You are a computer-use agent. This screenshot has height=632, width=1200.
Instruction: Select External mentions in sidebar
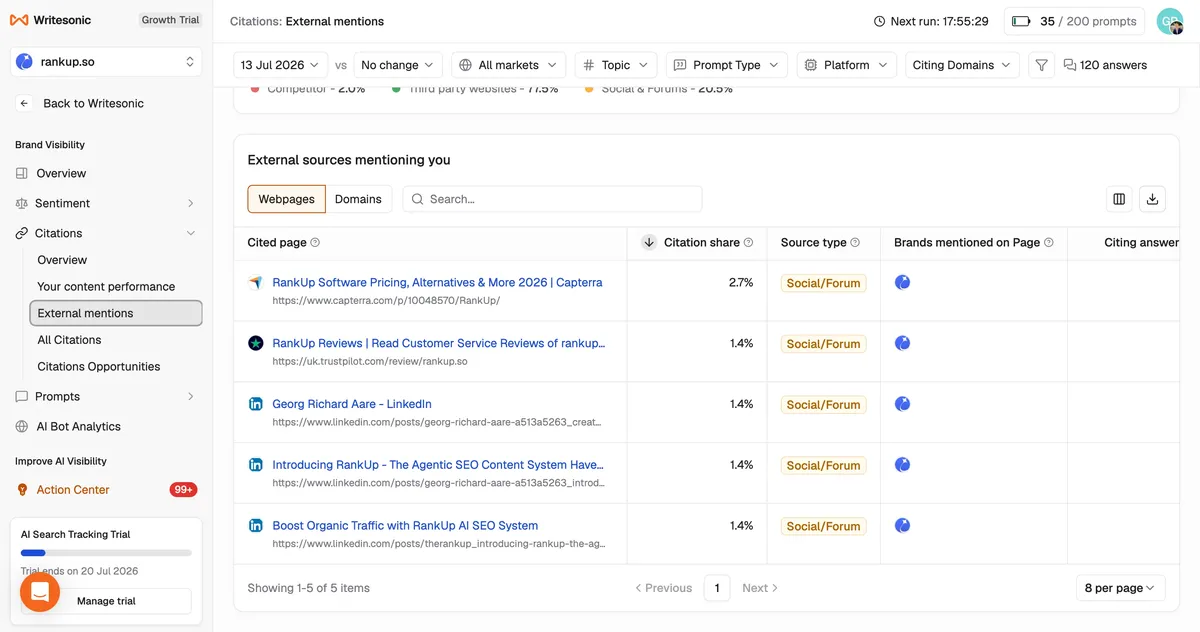[x=116, y=313]
